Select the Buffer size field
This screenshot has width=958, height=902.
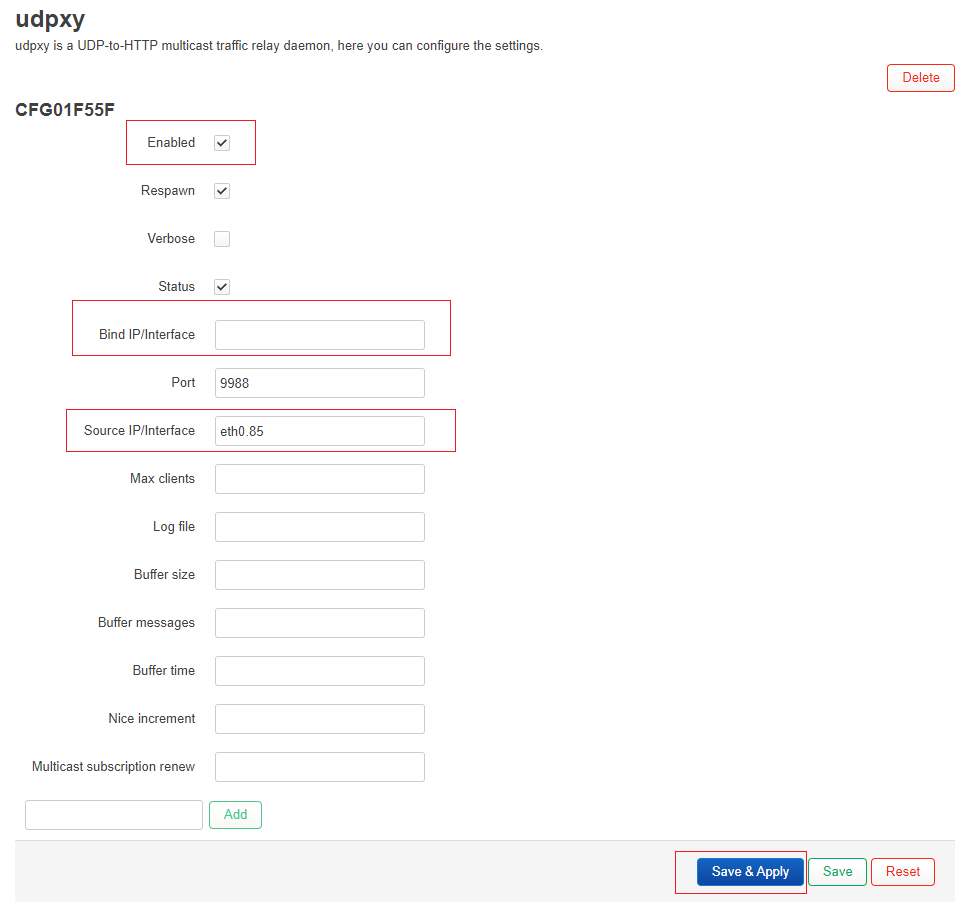click(x=320, y=575)
